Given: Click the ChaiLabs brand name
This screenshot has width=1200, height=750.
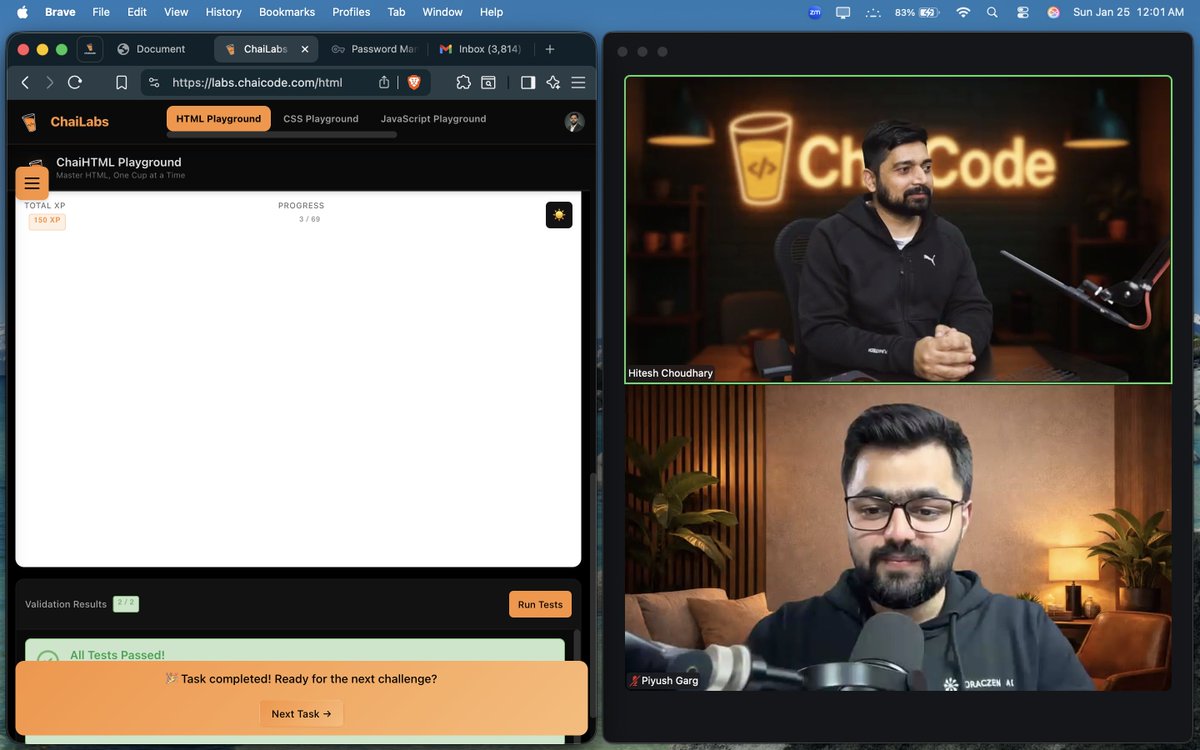Looking at the screenshot, I should pos(79,122).
